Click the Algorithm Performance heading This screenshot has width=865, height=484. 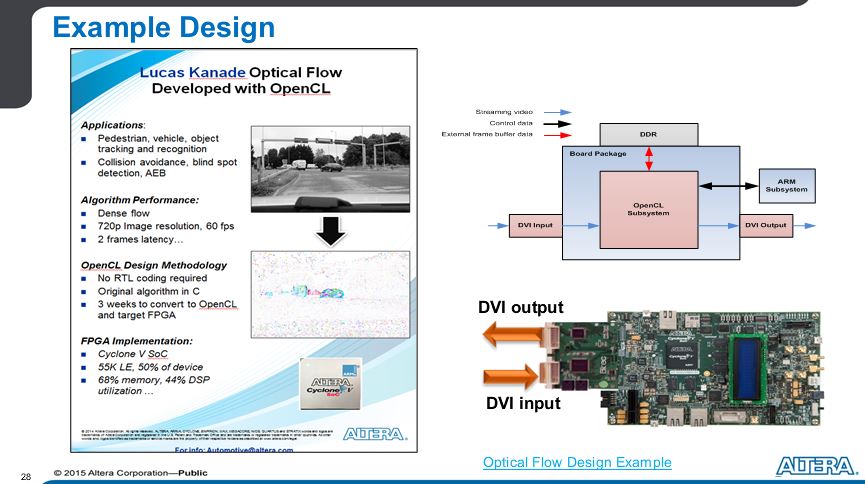coord(140,200)
